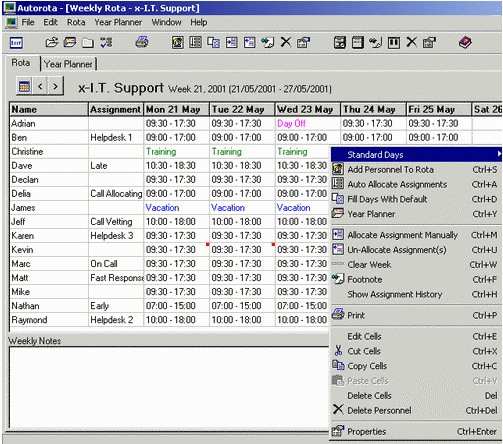Image resolution: width=503 pixels, height=444 pixels.
Task: Click the pause-like bars toolbar icon
Action: point(394,42)
